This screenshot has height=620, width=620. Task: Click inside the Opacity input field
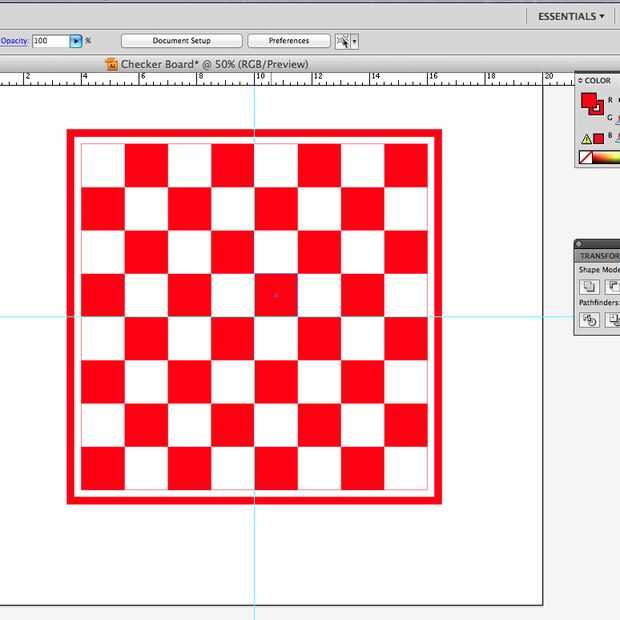49,41
